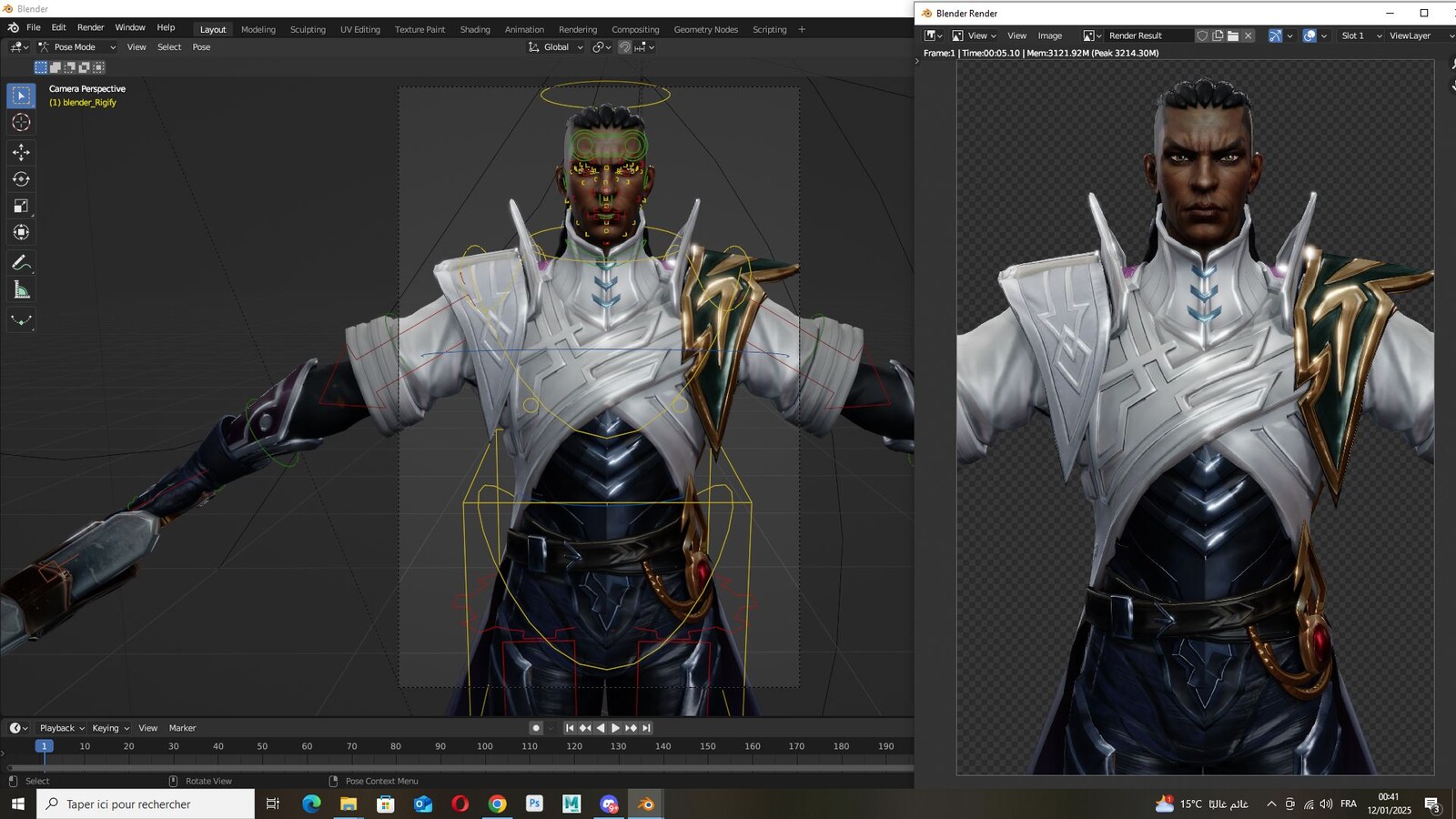Open the Edit menu
The height and width of the screenshot is (819, 1456).
[58, 27]
